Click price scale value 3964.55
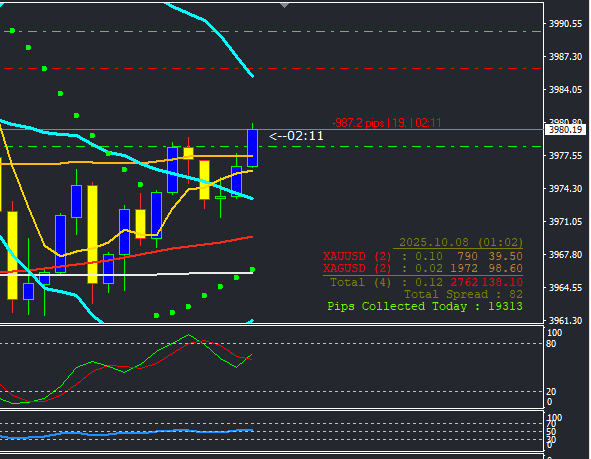Viewport: 591px width, 459px height. click(x=565, y=288)
